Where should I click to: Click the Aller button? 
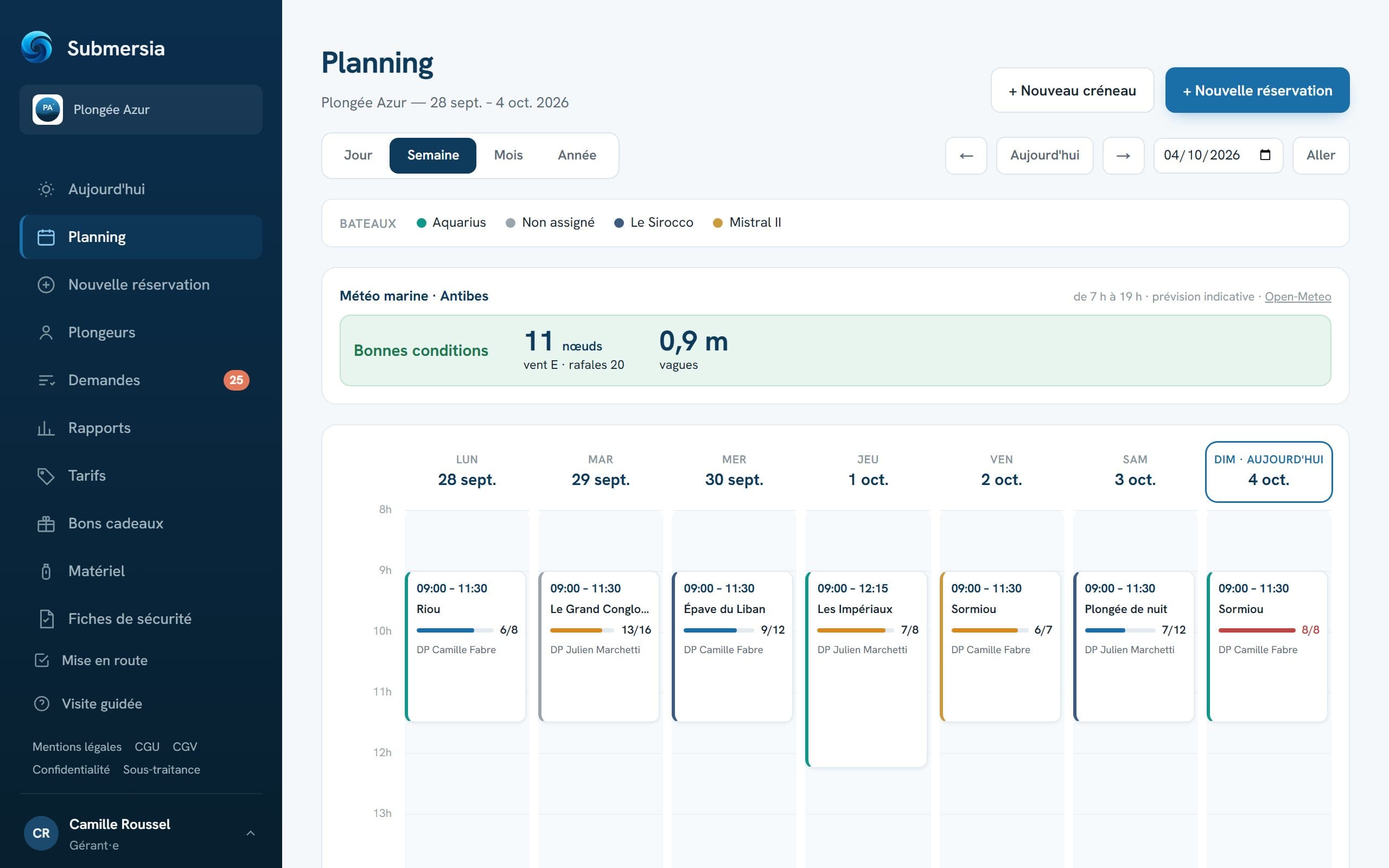1321,156
